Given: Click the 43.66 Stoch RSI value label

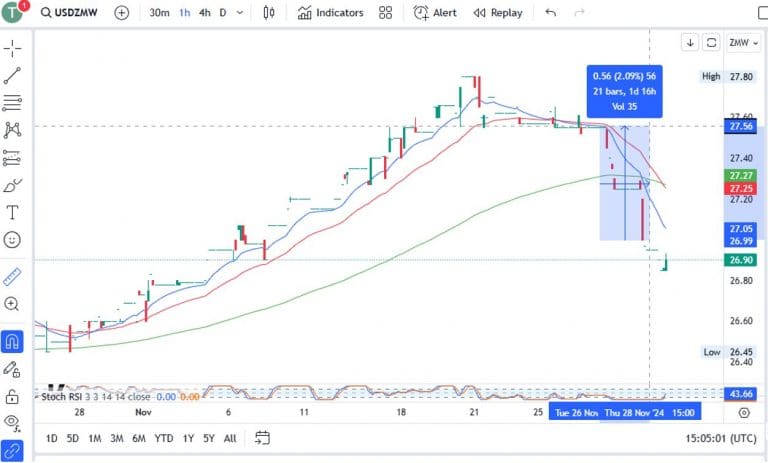Looking at the screenshot, I should 741,394.
